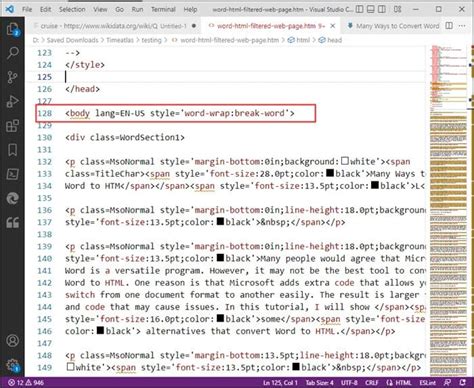Viewport: 474px width, 388px height.
Task: Open the Bookmarks panel icon
Action: tap(13, 150)
